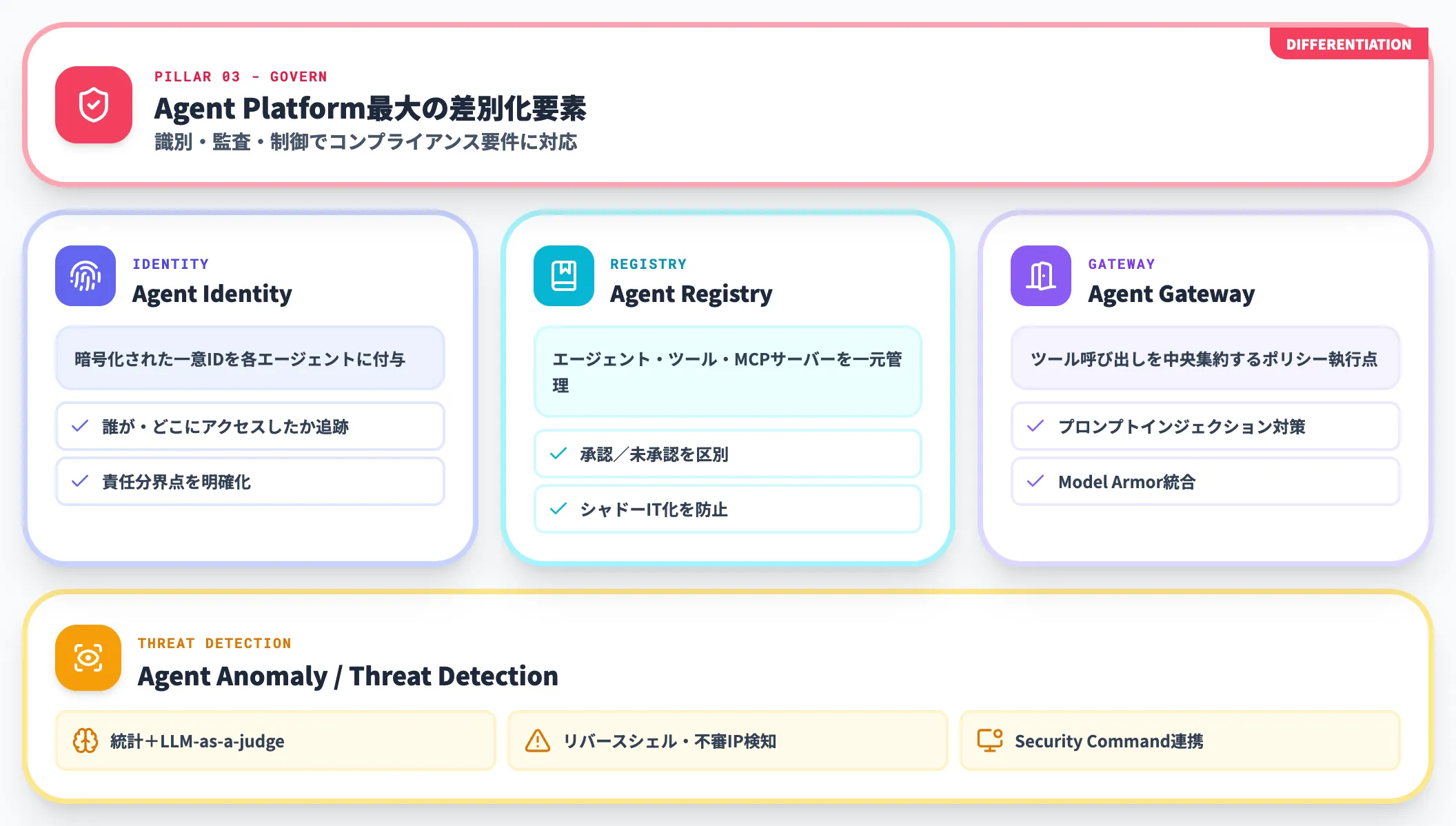The image size is (1456, 826).
Task: Click the DIFFERENTIATION badge
Action: click(x=1348, y=44)
